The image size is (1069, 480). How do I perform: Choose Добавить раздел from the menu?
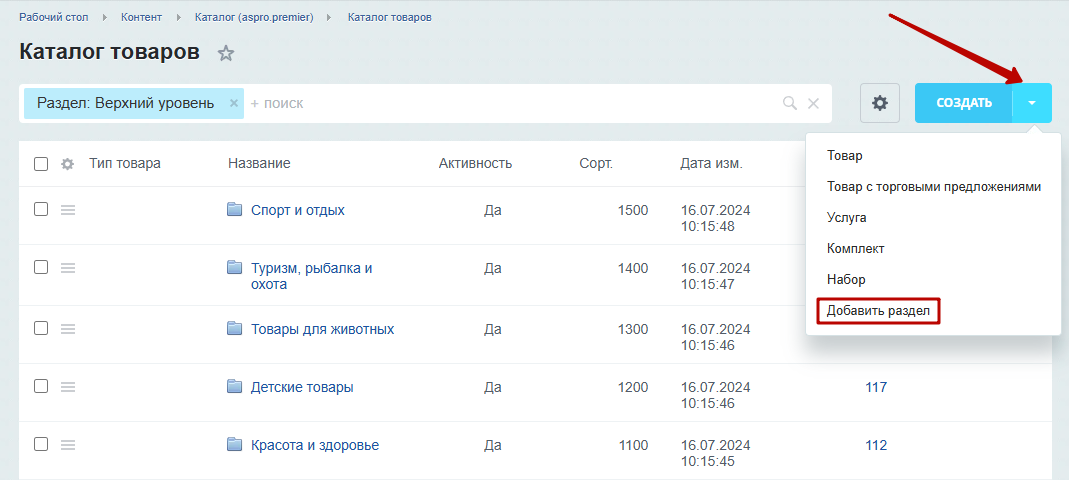pos(878,311)
